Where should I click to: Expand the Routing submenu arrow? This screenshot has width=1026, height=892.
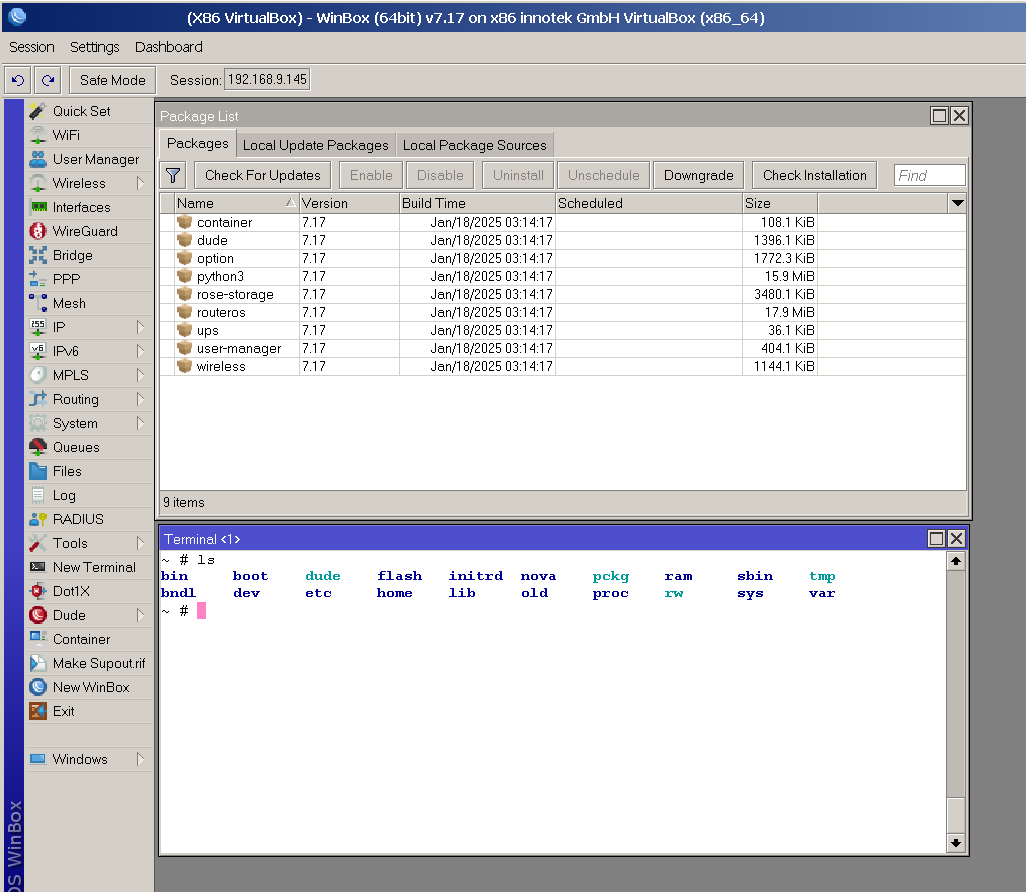[140, 399]
